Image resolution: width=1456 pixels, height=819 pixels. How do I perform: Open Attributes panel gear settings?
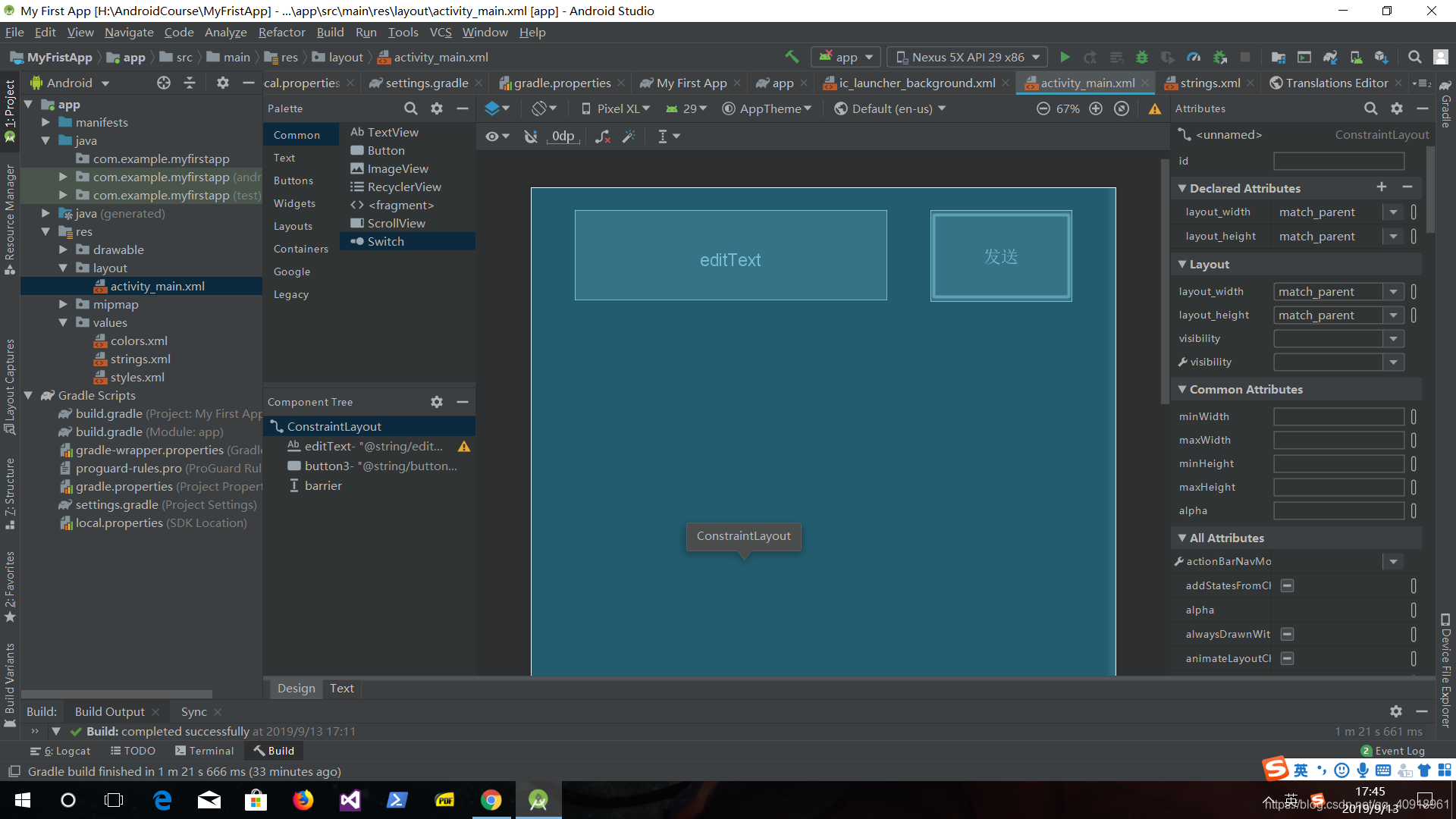[1397, 108]
